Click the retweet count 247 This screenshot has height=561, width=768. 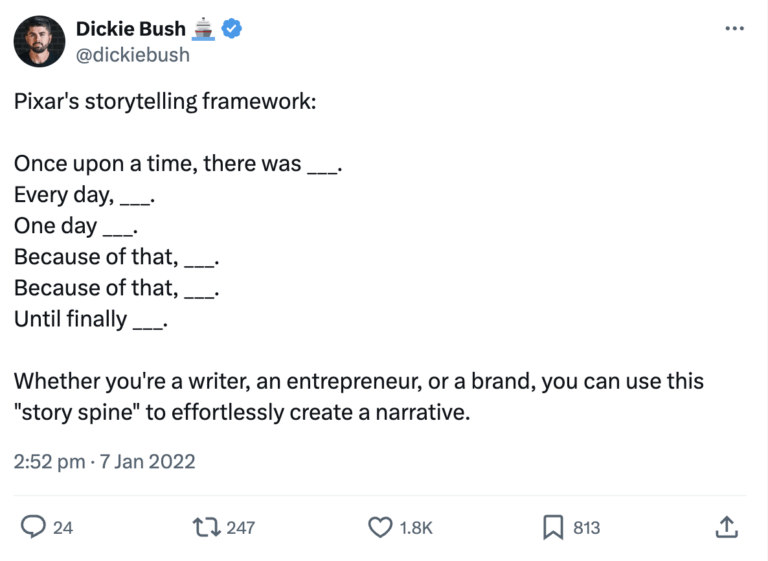241,527
